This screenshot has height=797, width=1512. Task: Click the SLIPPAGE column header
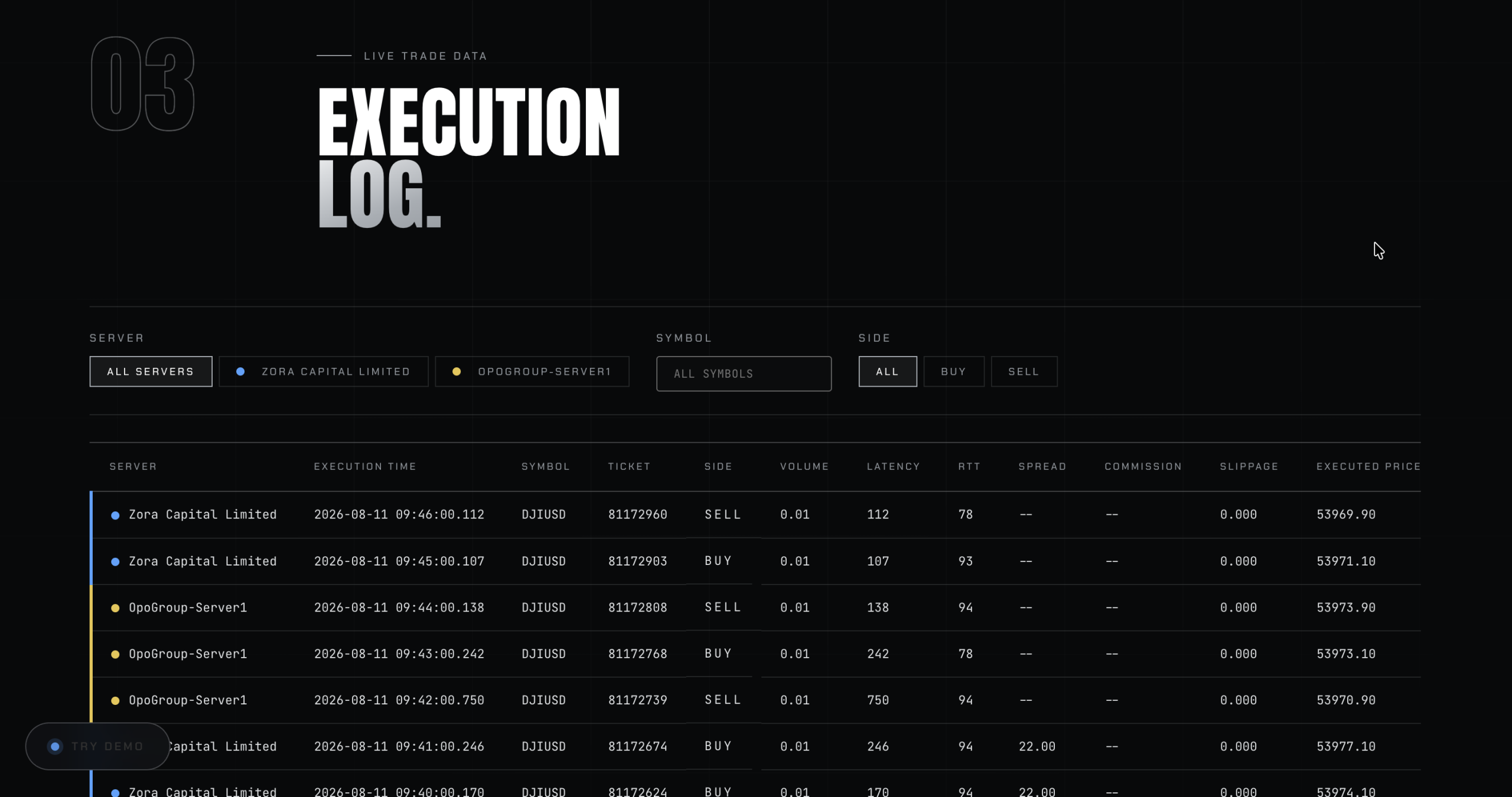[x=1249, y=466]
